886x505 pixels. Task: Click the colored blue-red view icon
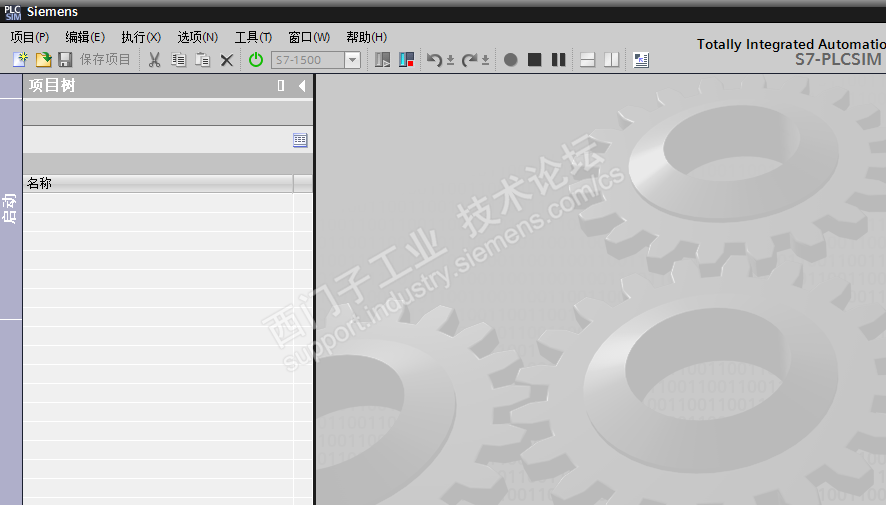click(x=406, y=59)
